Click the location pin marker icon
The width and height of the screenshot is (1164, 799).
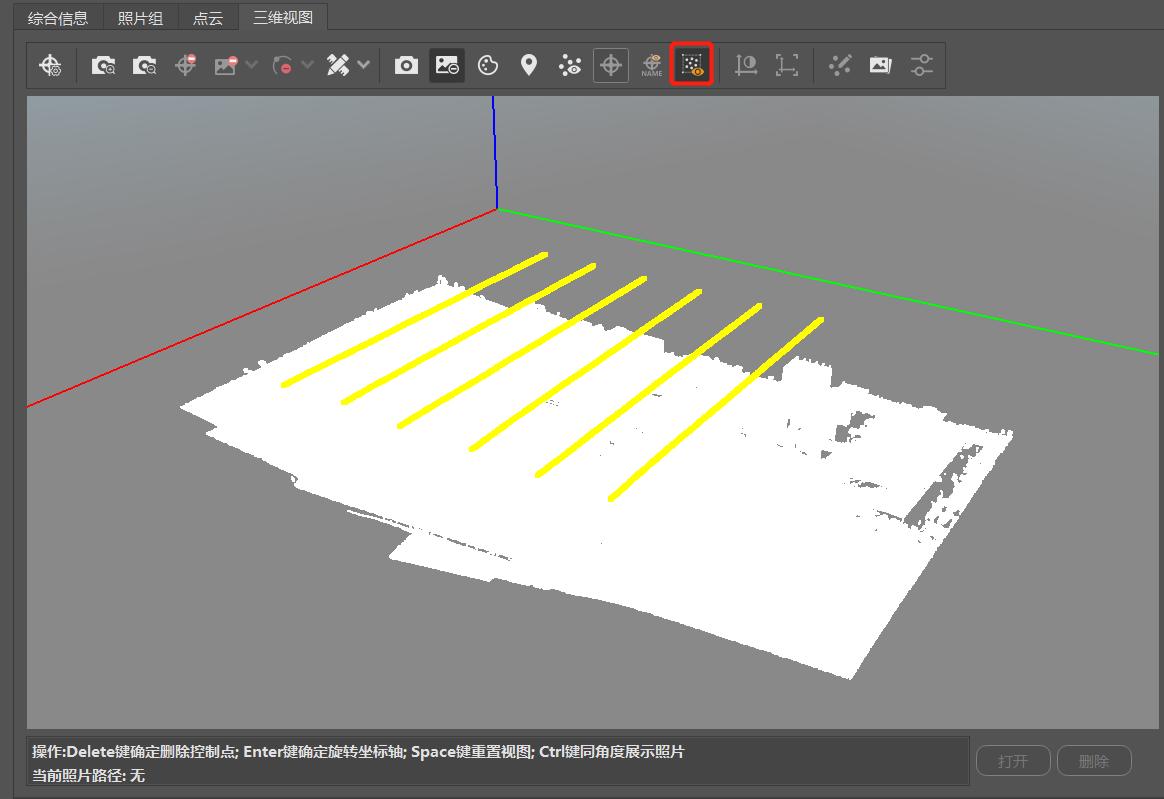pyautogui.click(x=529, y=65)
